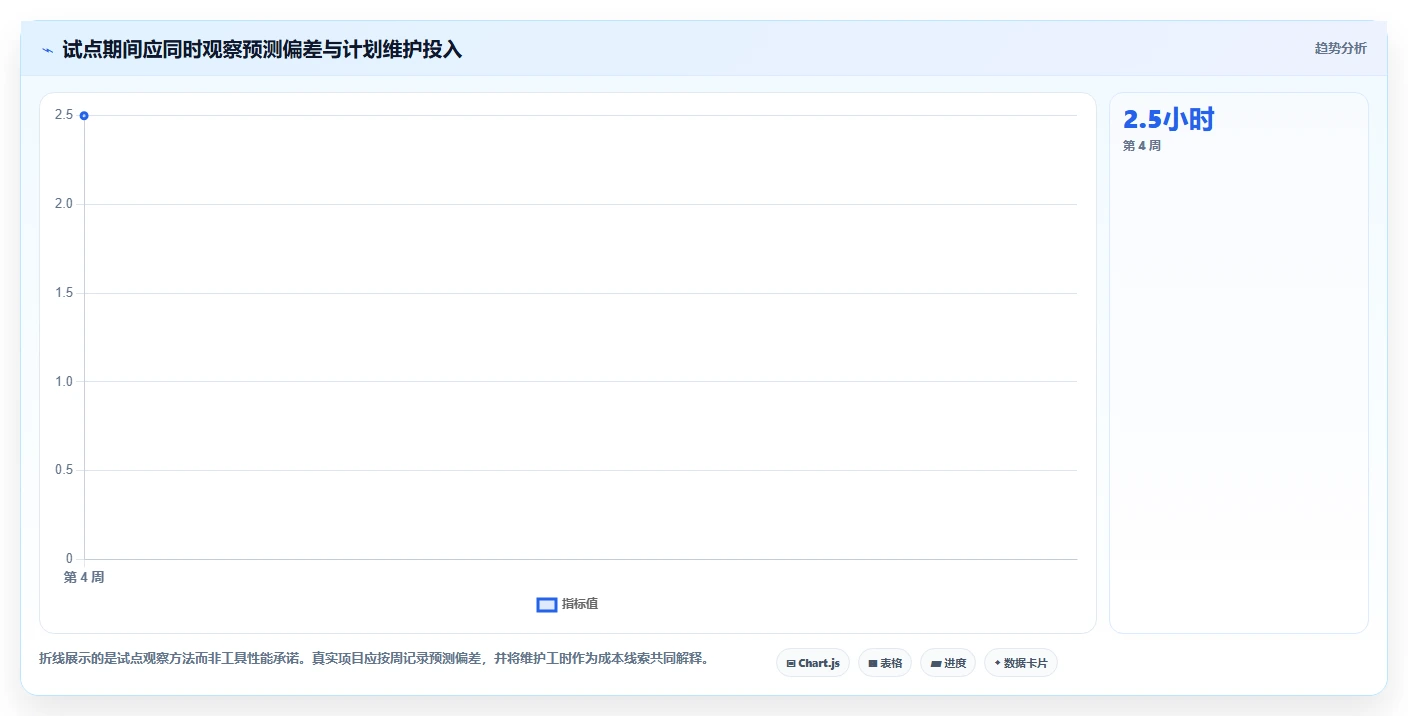Click the 进度 tag chip
The height and width of the screenshot is (716, 1408).
coord(948,663)
